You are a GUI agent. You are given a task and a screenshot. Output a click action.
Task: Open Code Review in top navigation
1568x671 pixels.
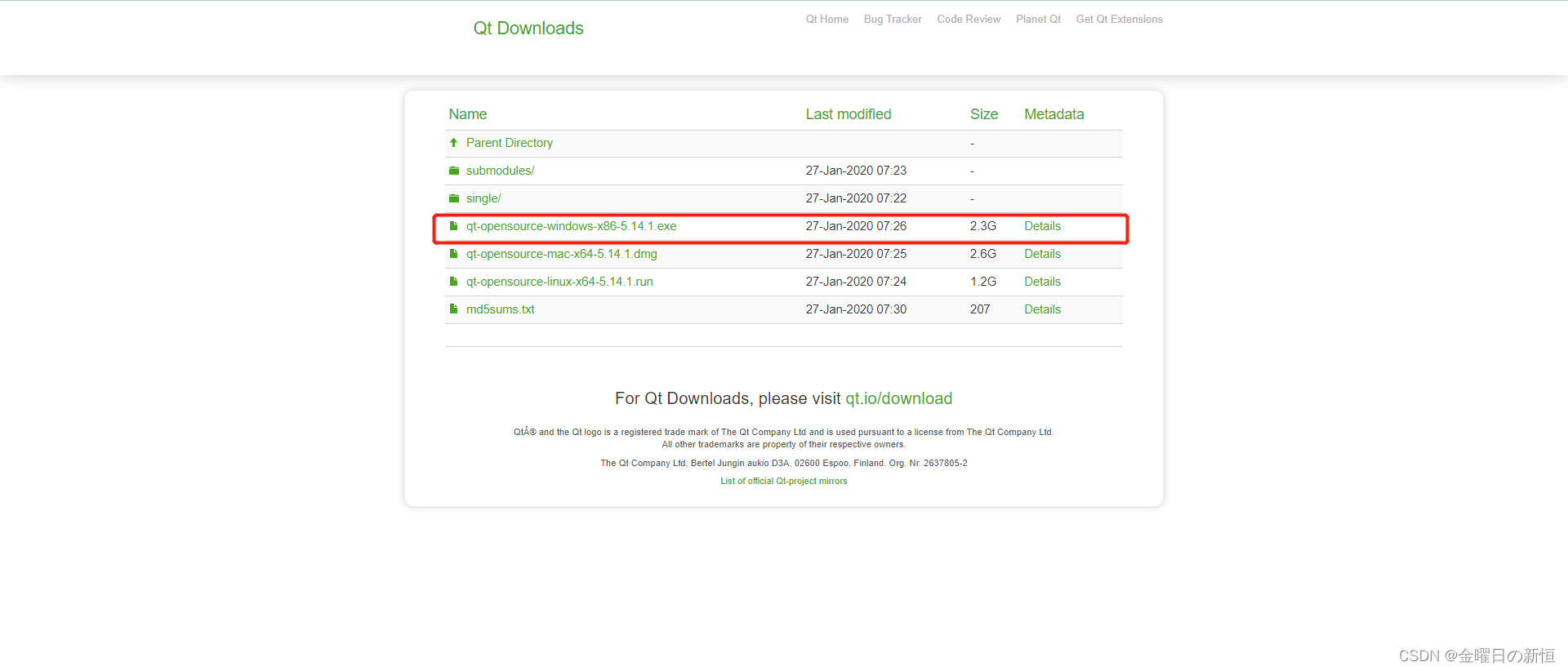coord(969,19)
